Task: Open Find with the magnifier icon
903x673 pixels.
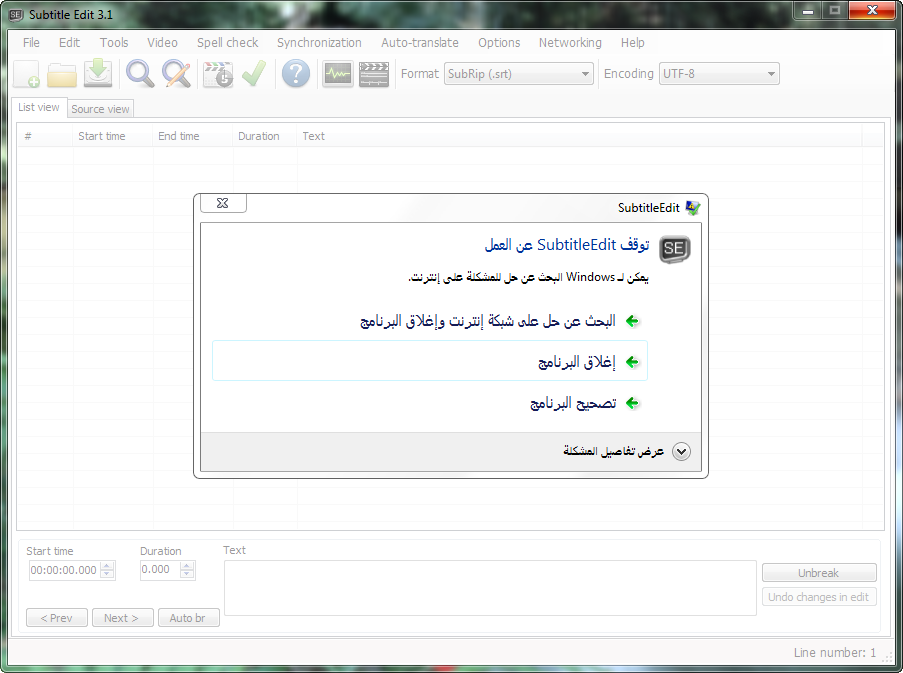Action: click(140, 74)
